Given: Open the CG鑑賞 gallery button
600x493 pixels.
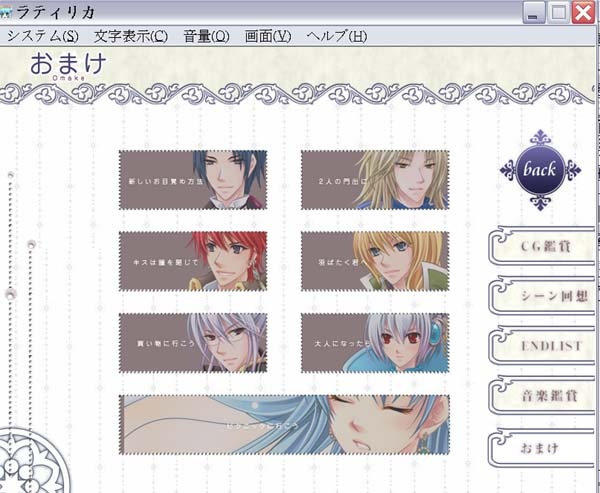Looking at the screenshot, I should [542, 246].
